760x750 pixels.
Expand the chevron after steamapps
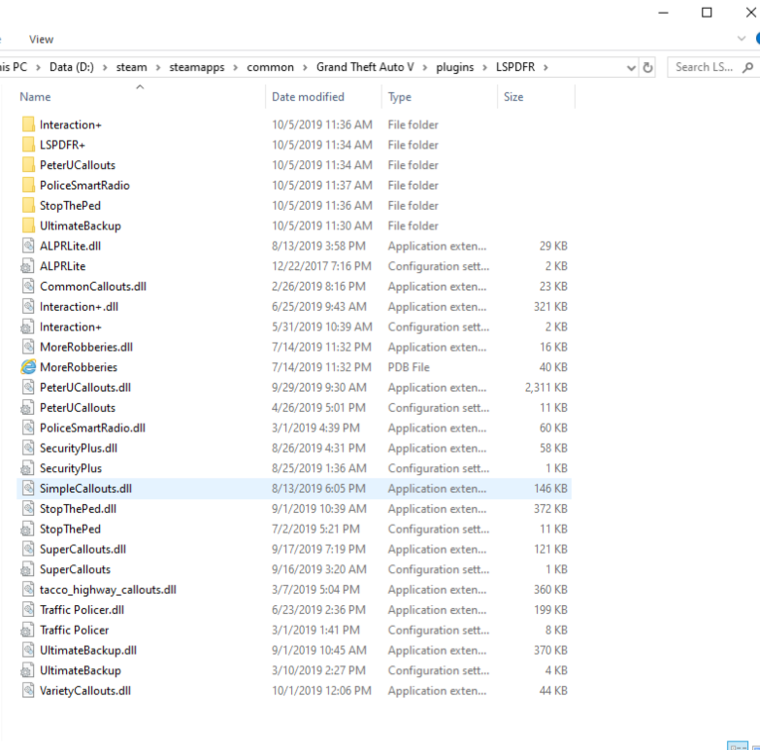tap(235, 67)
